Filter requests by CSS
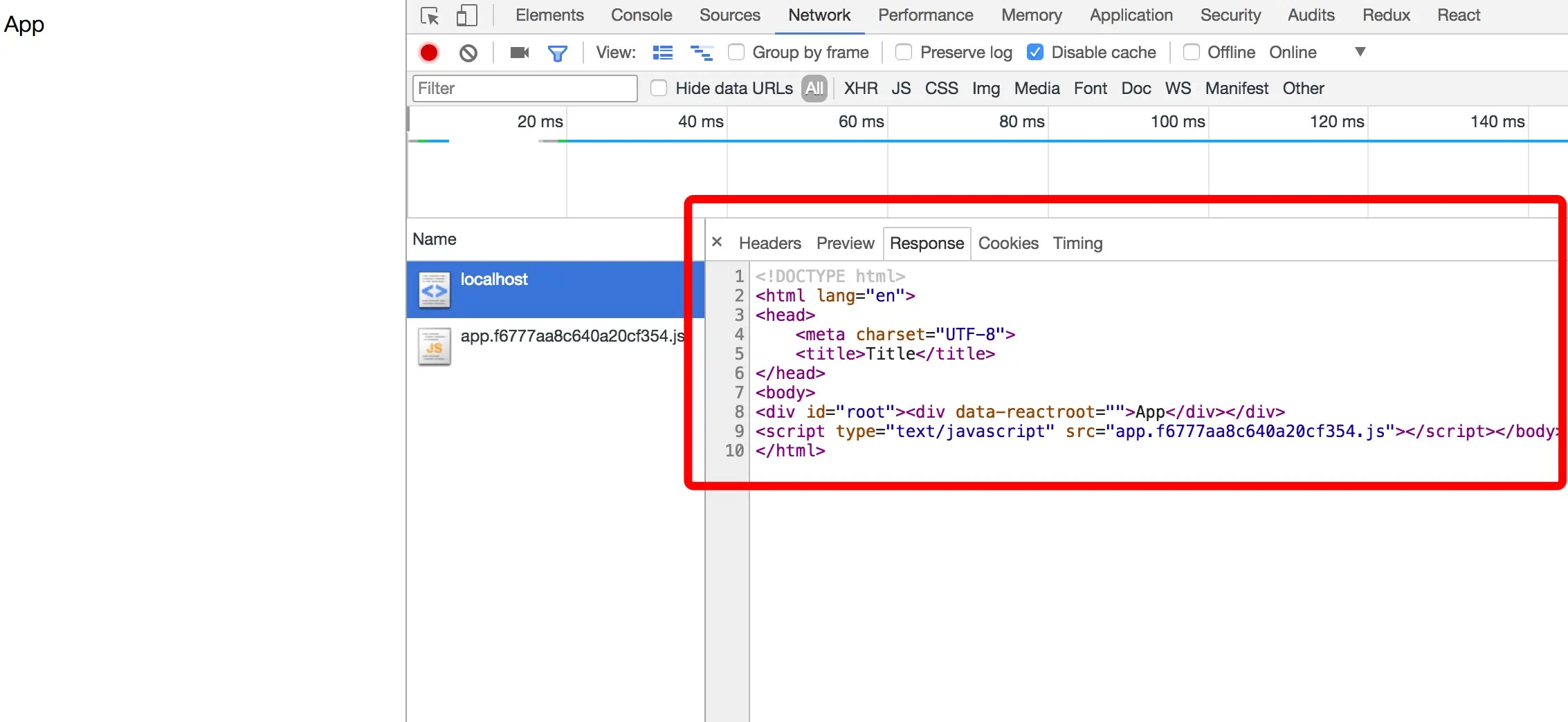1568x722 pixels. pyautogui.click(x=942, y=89)
